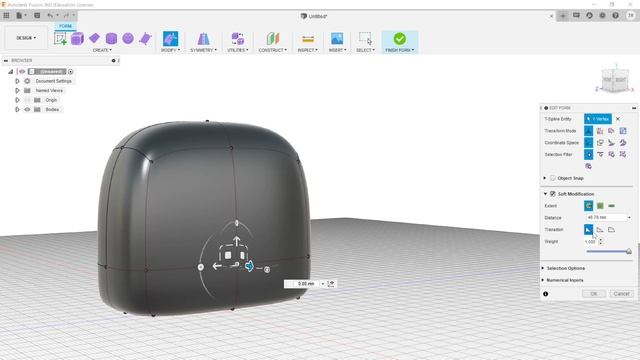This screenshot has width=640, height=360.
Task: Expand the Object Snap section
Action: [545, 178]
